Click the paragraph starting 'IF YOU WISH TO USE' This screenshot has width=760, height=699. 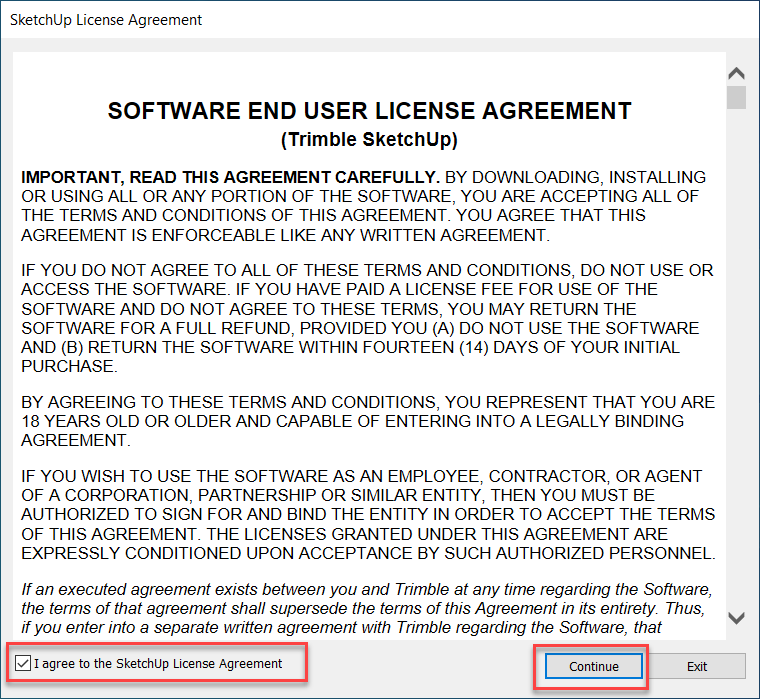367,514
